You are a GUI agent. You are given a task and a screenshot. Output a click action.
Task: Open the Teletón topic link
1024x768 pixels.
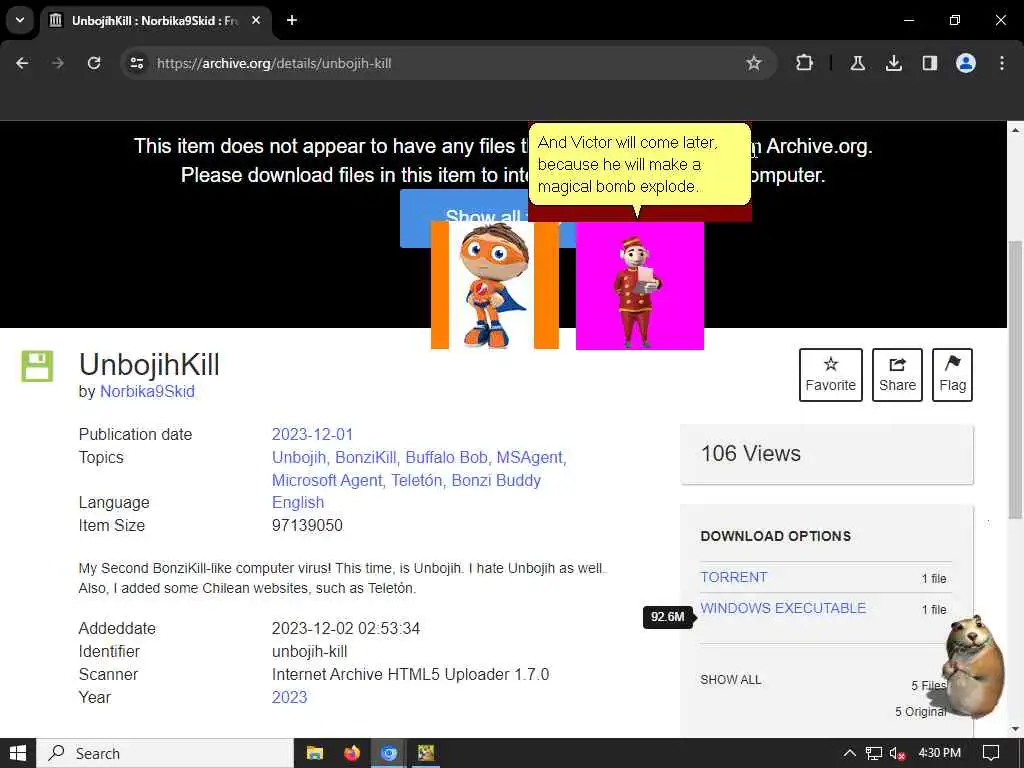[x=417, y=480]
